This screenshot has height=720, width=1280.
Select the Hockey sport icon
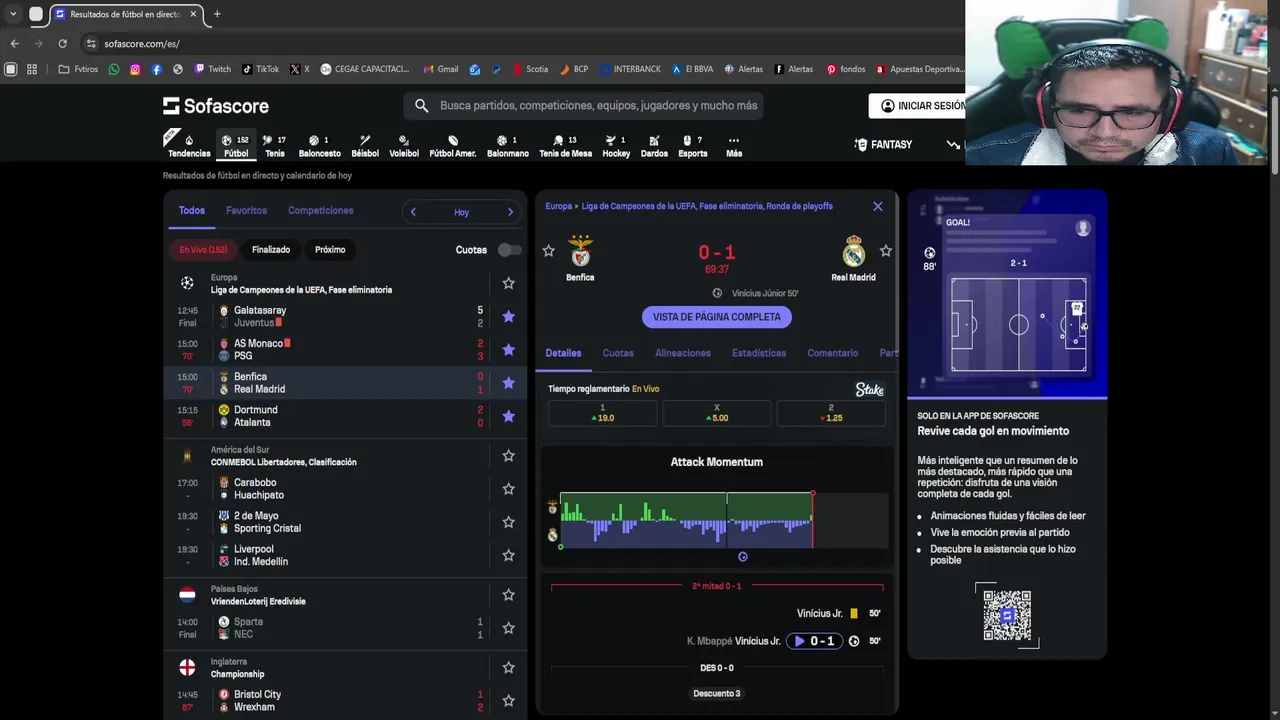pyautogui.click(x=616, y=146)
